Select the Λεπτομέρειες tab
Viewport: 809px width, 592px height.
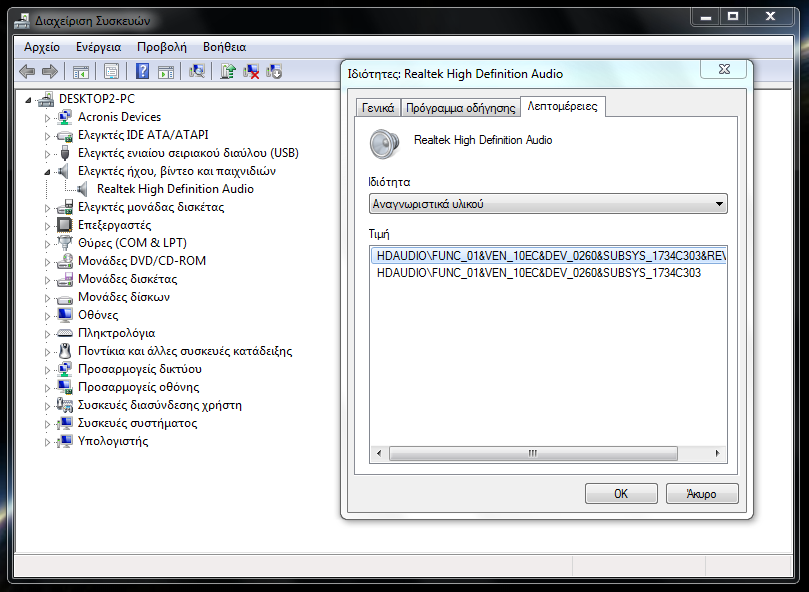click(x=562, y=106)
